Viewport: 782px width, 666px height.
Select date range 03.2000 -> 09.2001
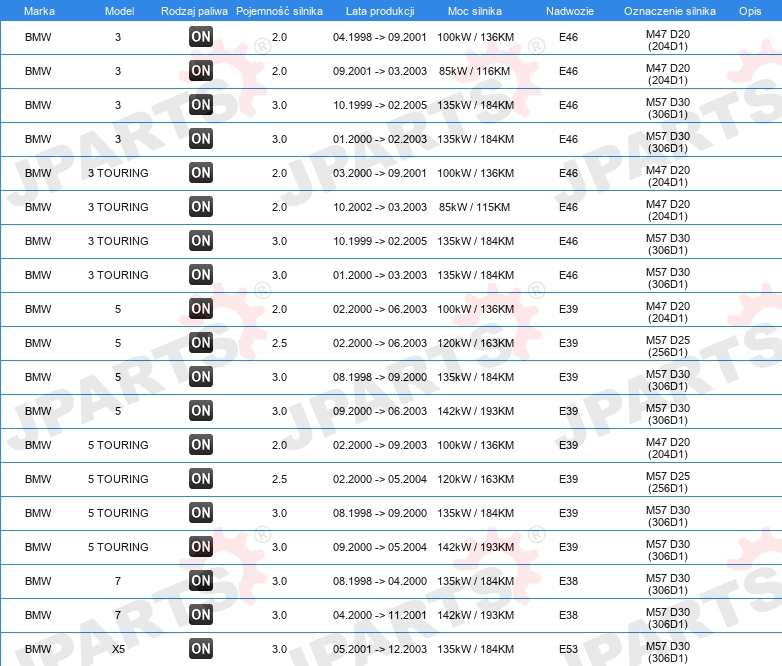coord(380,173)
